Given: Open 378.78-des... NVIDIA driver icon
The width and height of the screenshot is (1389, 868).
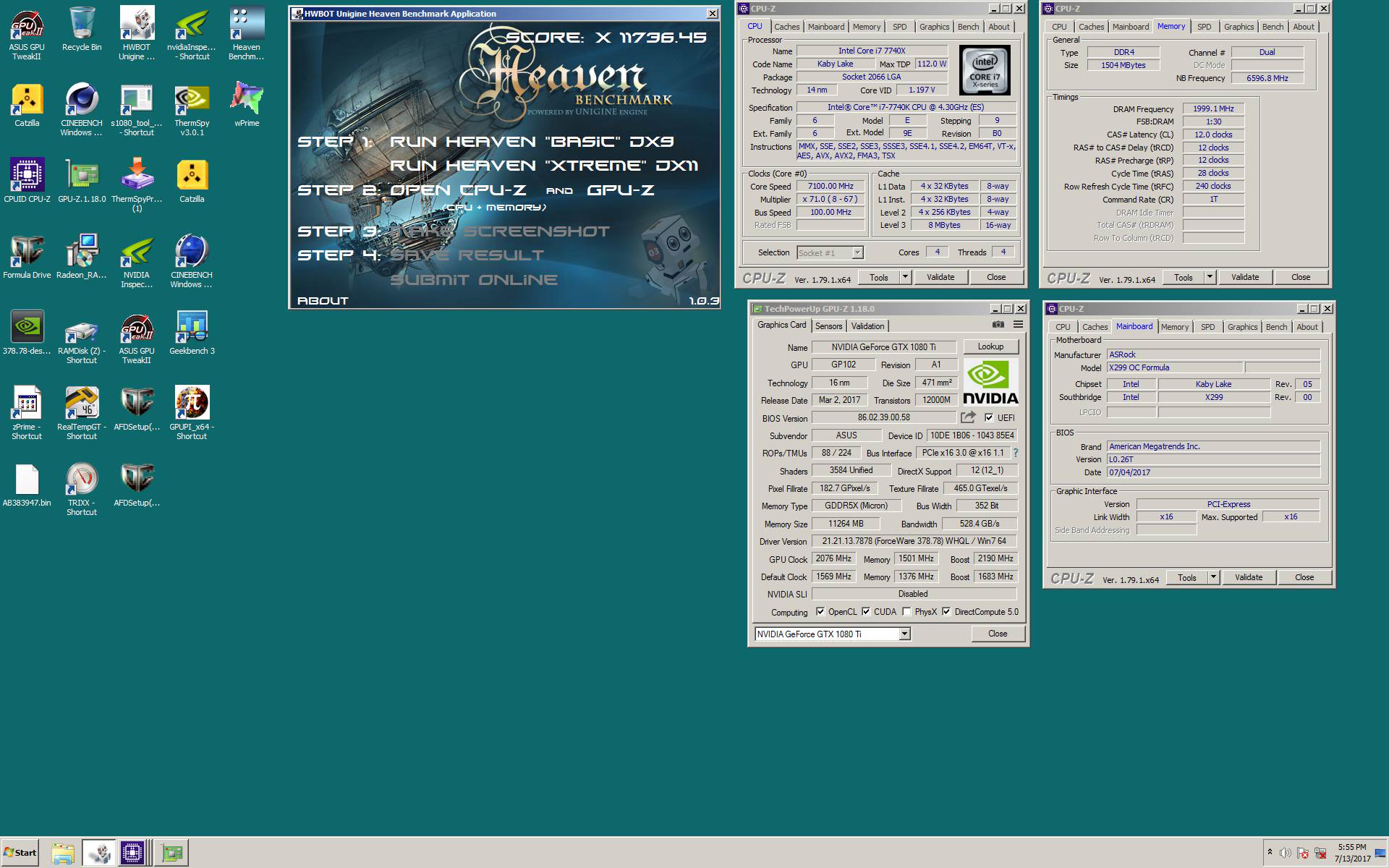Looking at the screenshot, I should point(27,333).
